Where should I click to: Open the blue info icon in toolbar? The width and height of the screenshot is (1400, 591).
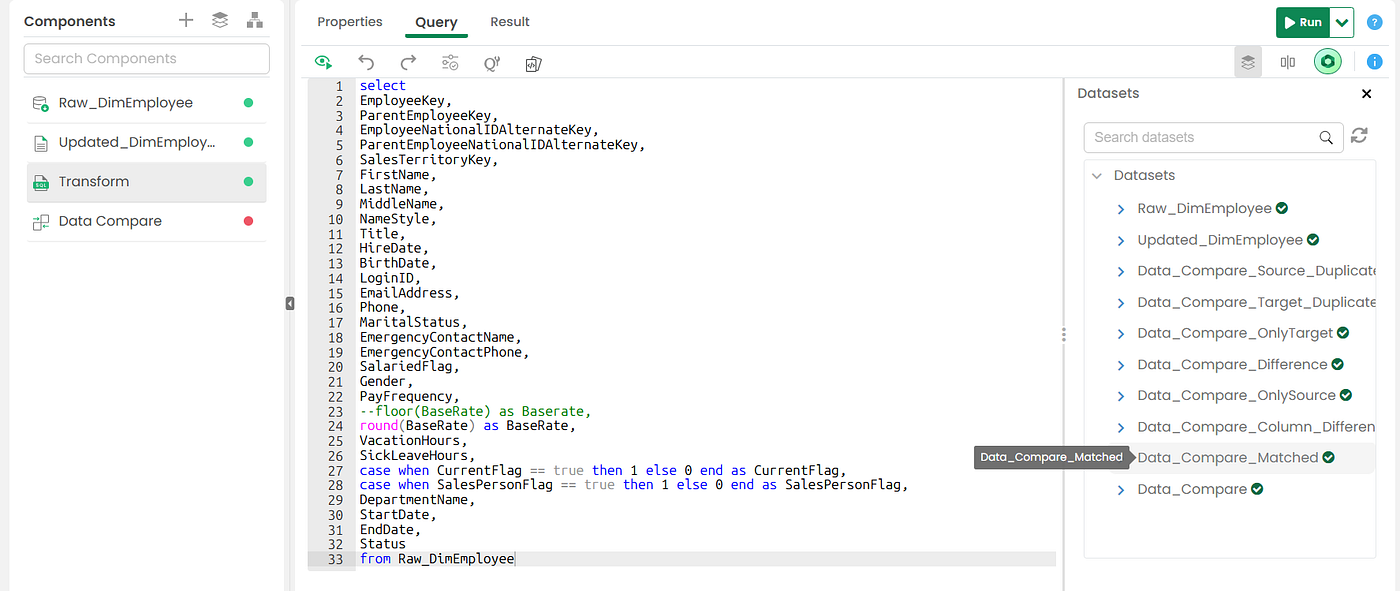pyautogui.click(x=1374, y=62)
